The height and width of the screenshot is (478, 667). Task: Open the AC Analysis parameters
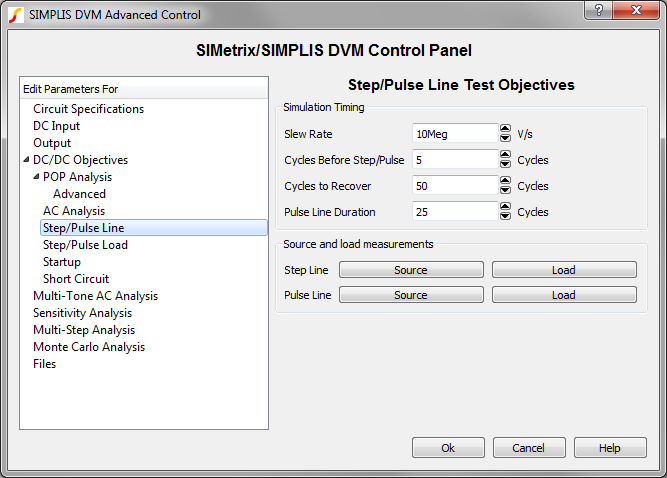click(x=74, y=211)
